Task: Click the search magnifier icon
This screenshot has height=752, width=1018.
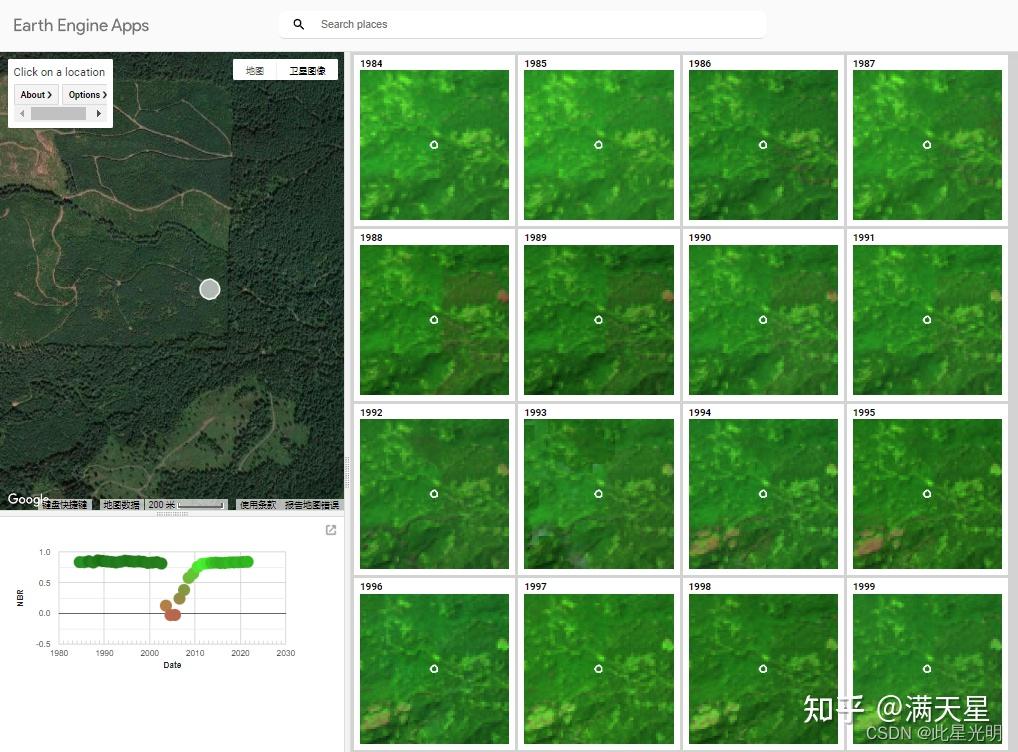Action: tap(298, 24)
